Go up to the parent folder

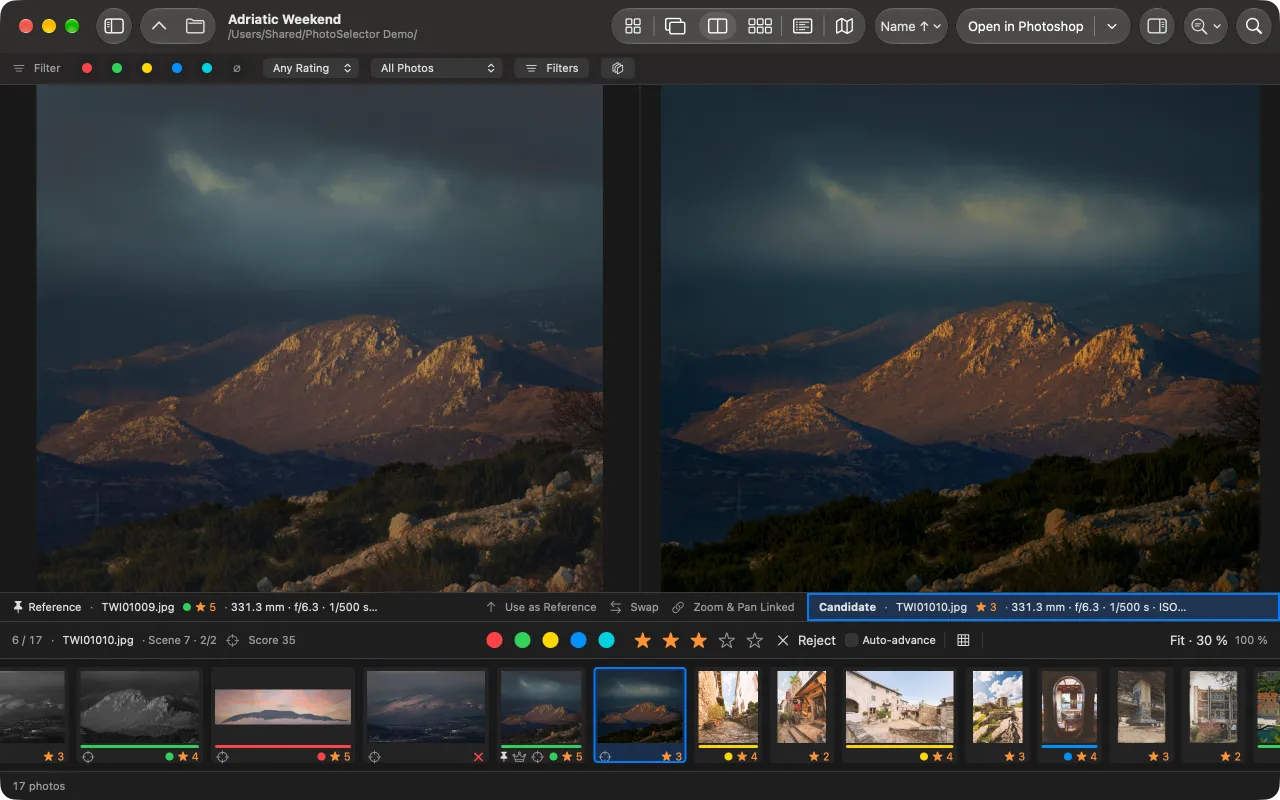[x=159, y=26]
